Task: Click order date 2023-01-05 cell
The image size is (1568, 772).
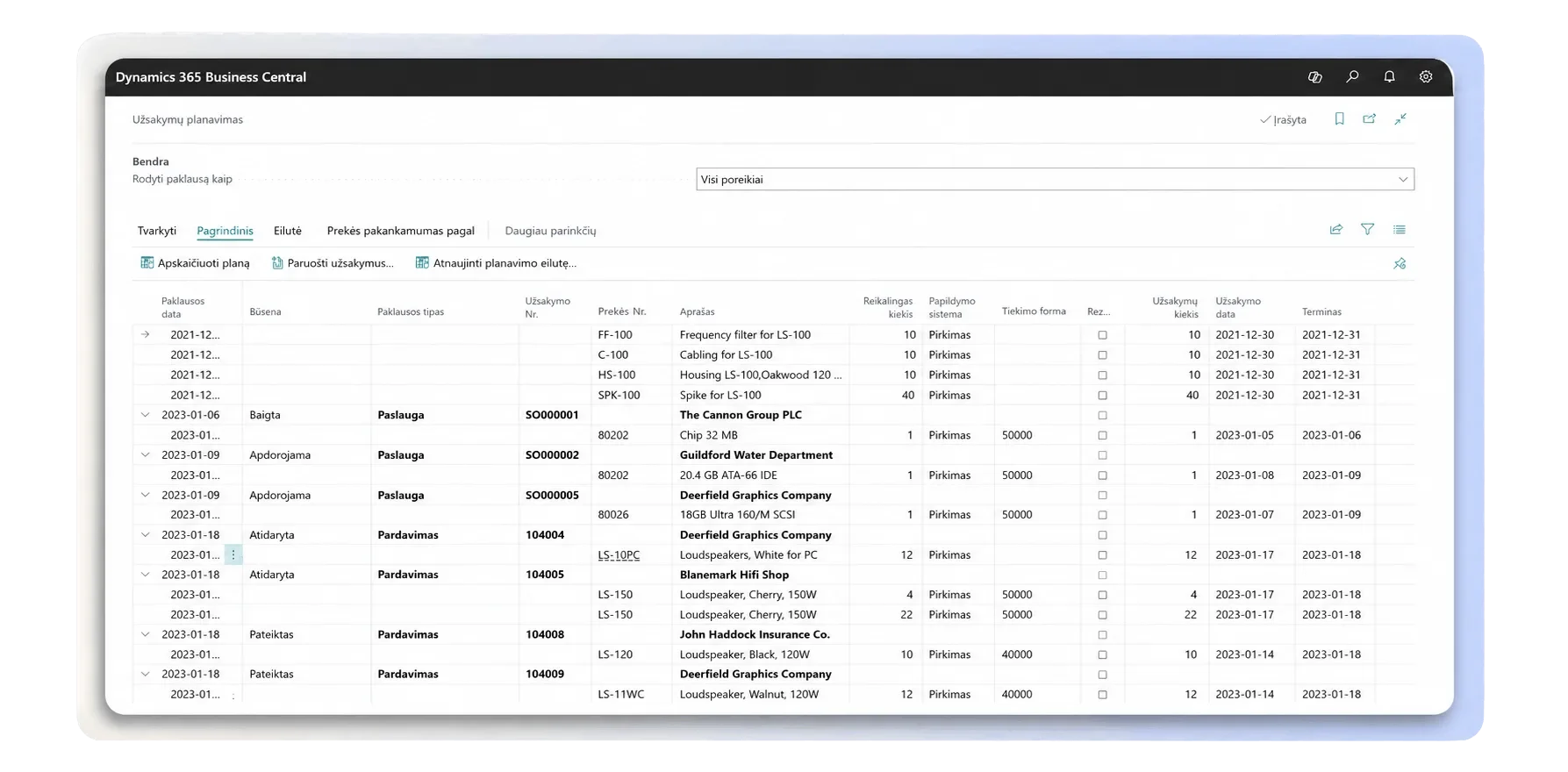Action: pos(1244,435)
